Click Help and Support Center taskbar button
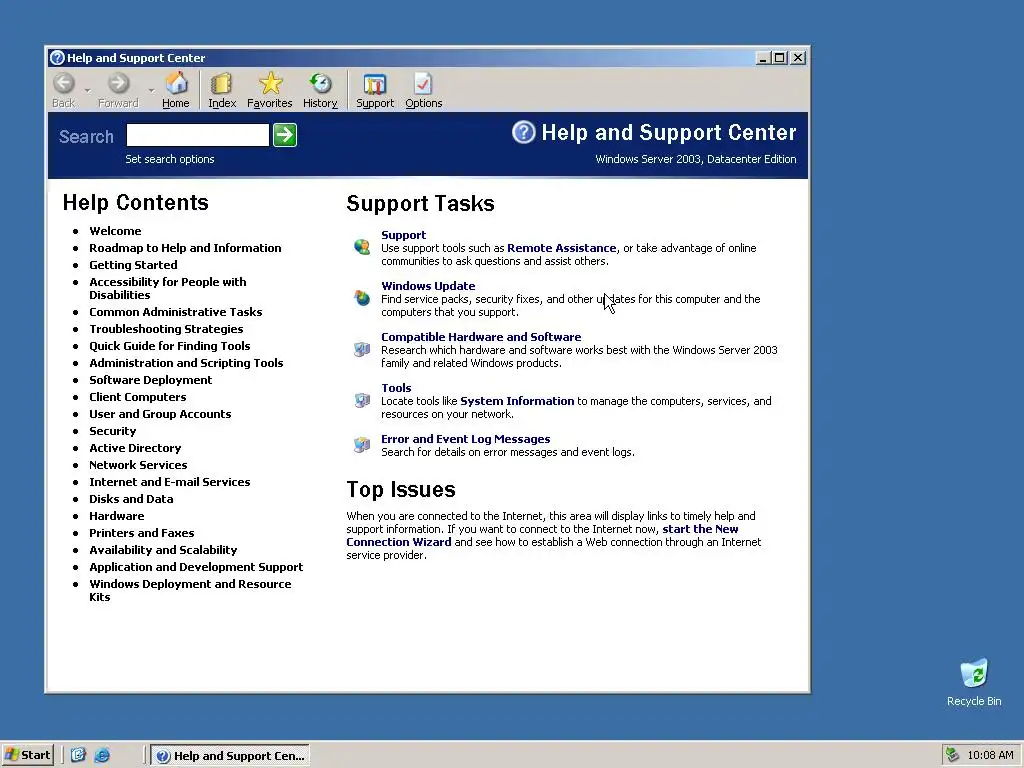This screenshot has height=768, width=1024. 230,755
